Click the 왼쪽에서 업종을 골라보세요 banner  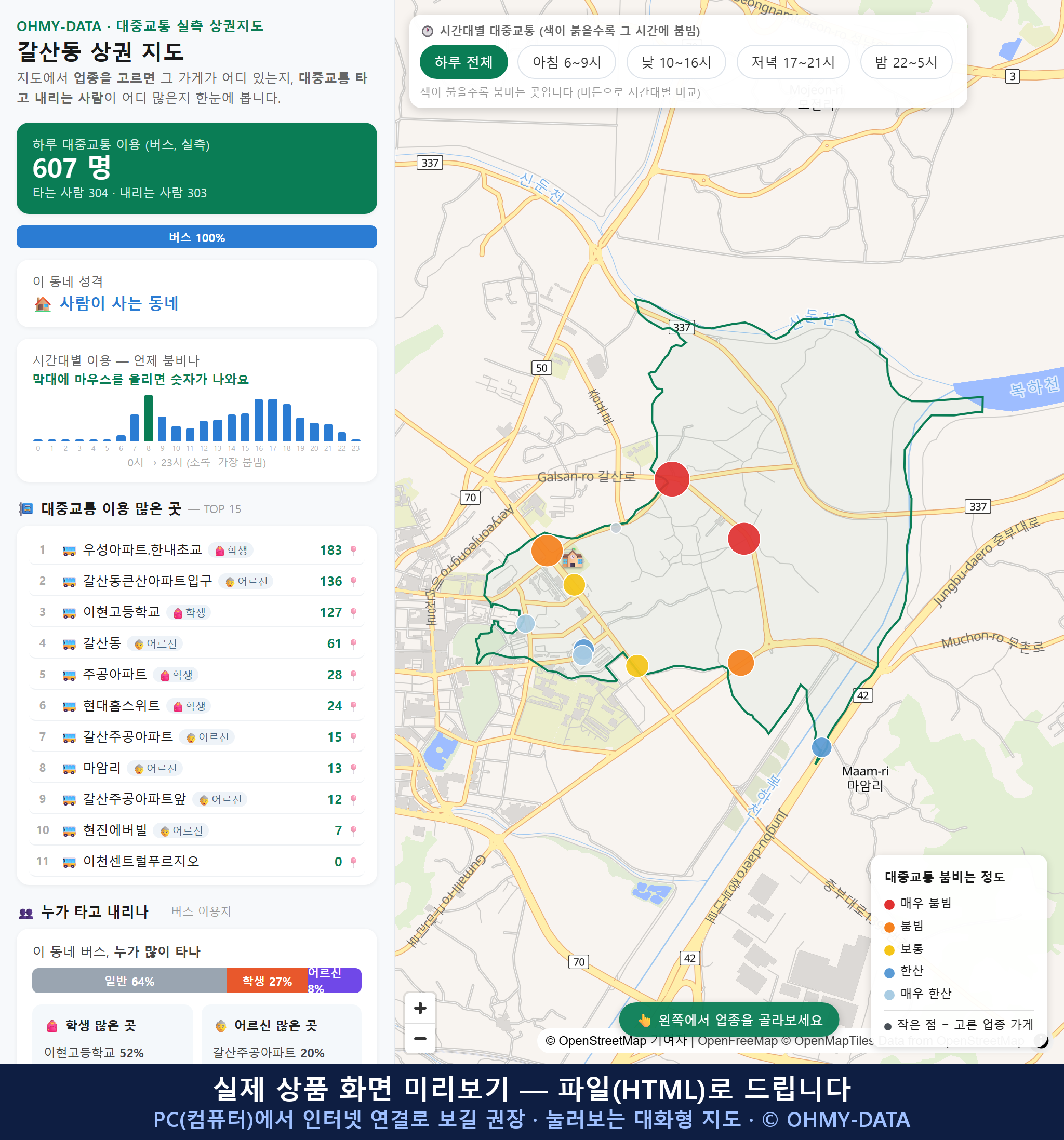coord(729,1020)
